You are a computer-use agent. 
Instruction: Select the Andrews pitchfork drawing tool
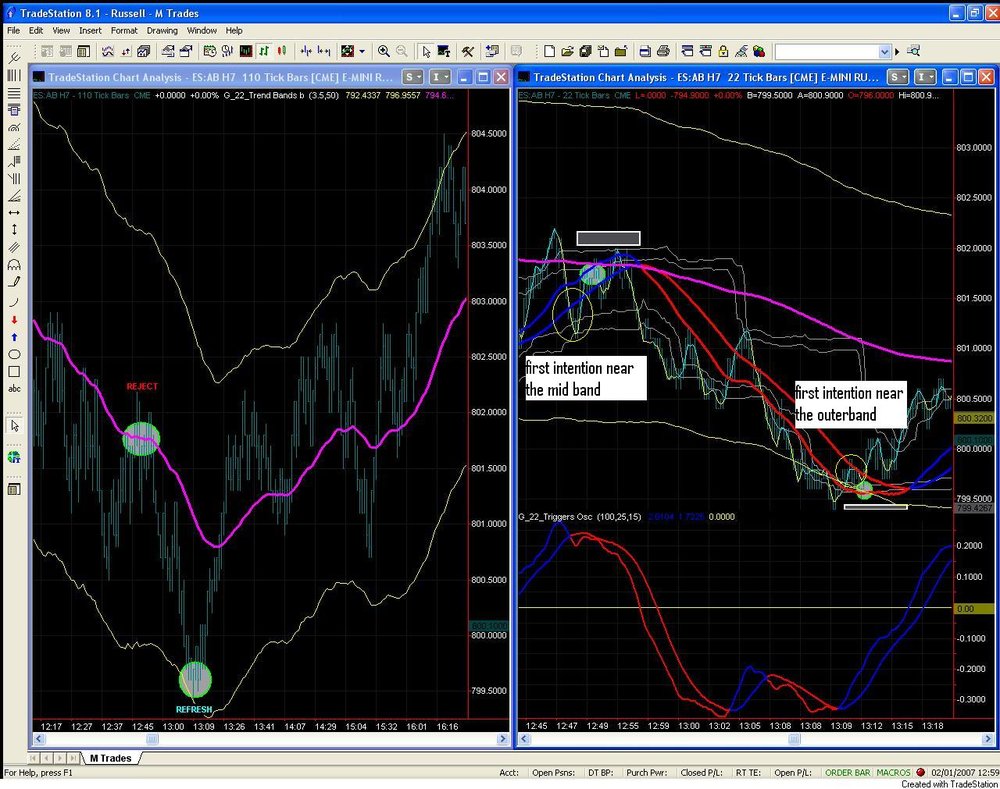click(x=14, y=58)
